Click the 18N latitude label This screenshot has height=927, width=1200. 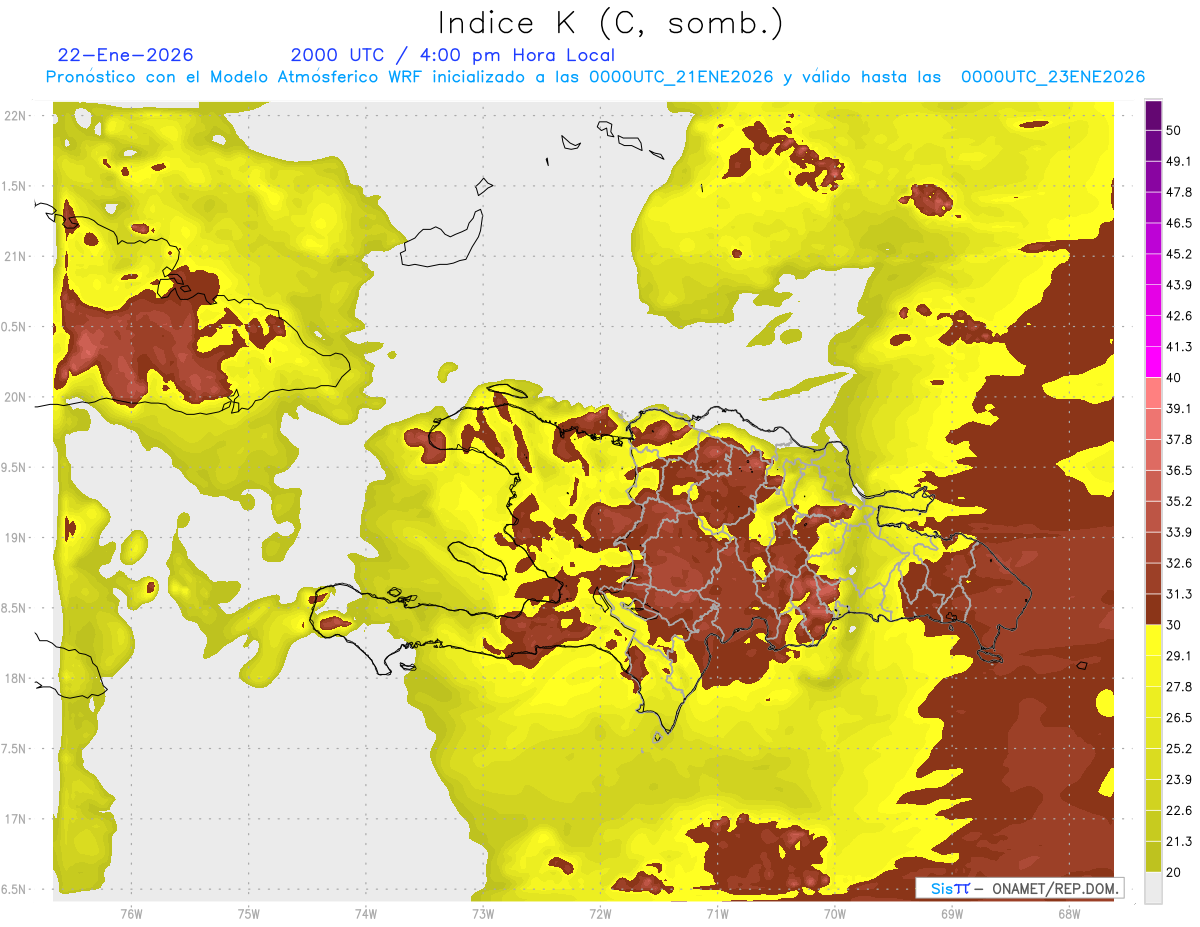click(17, 678)
